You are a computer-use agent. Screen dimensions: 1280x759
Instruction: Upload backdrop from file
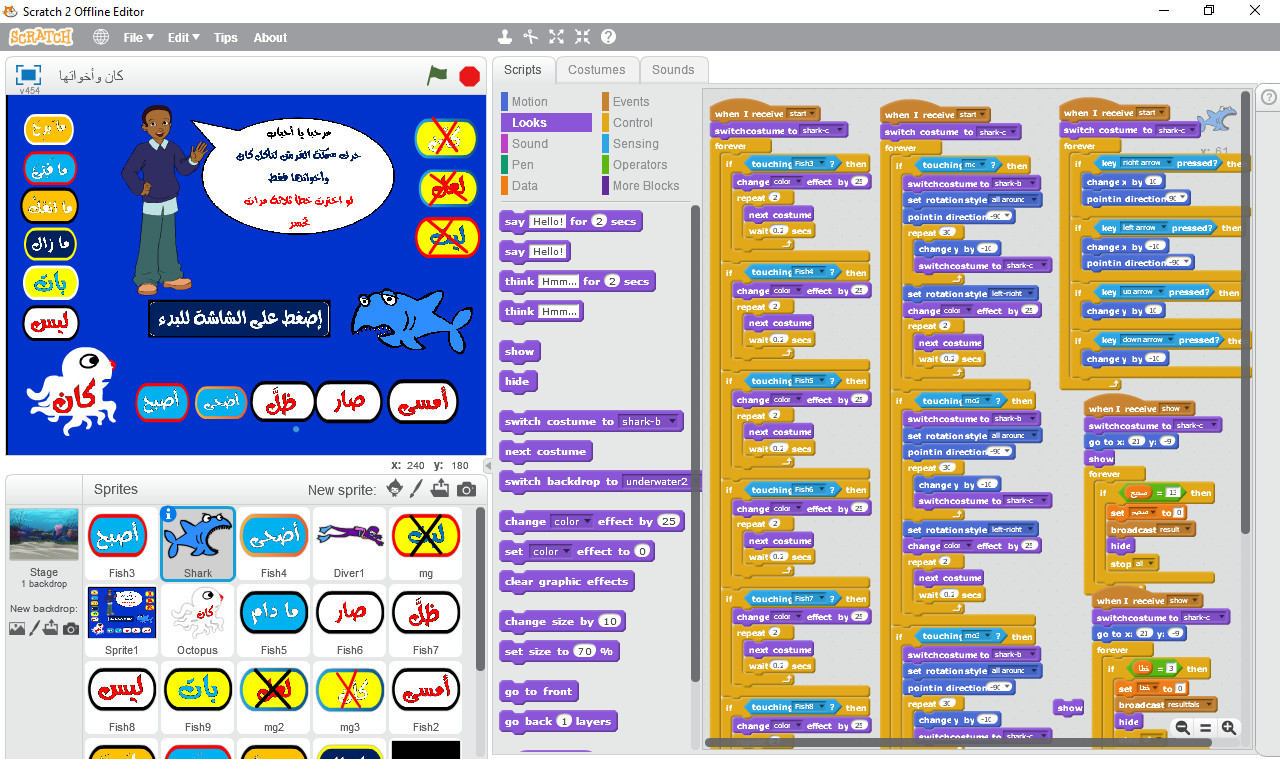52,628
